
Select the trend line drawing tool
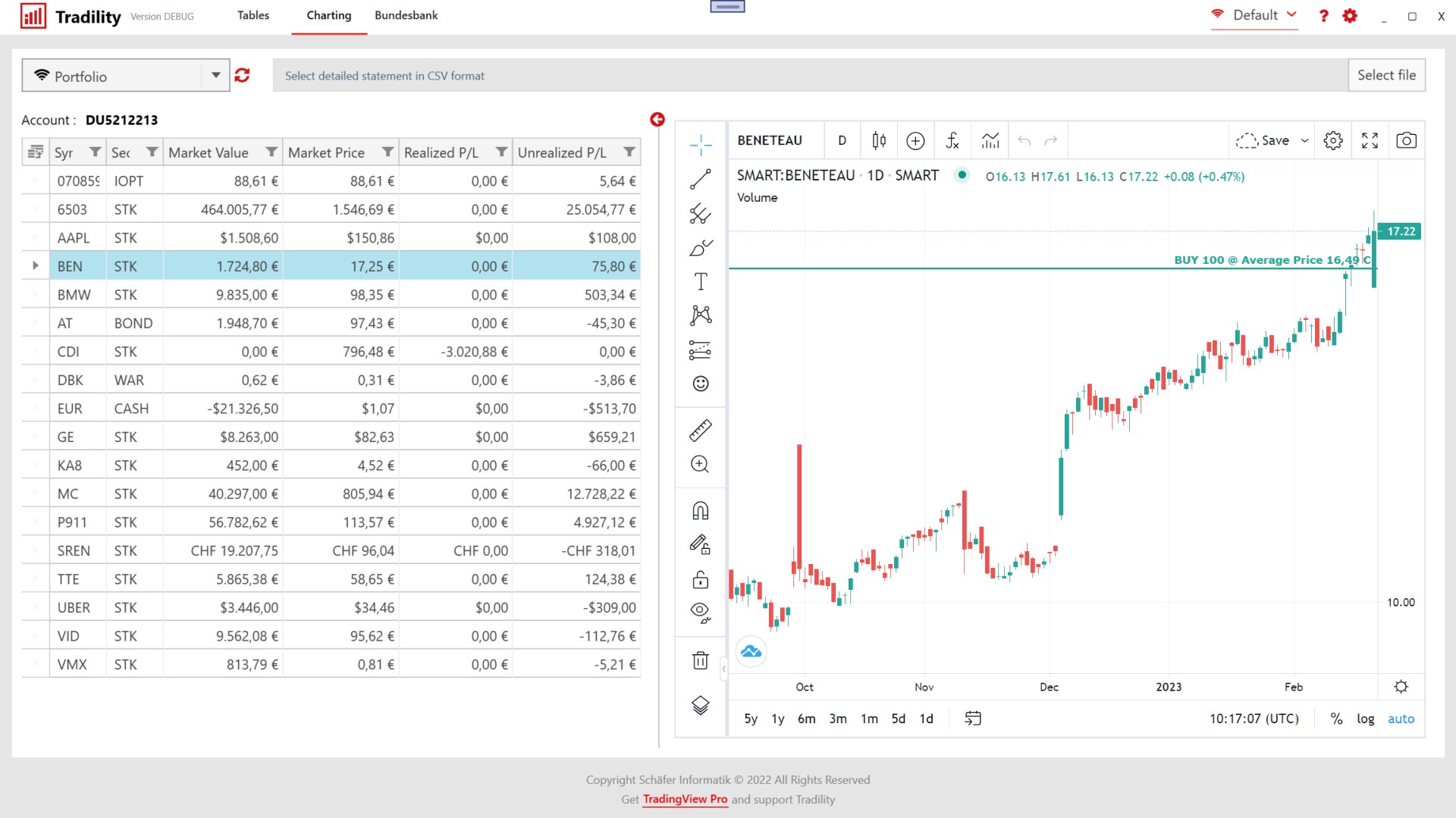click(x=701, y=180)
